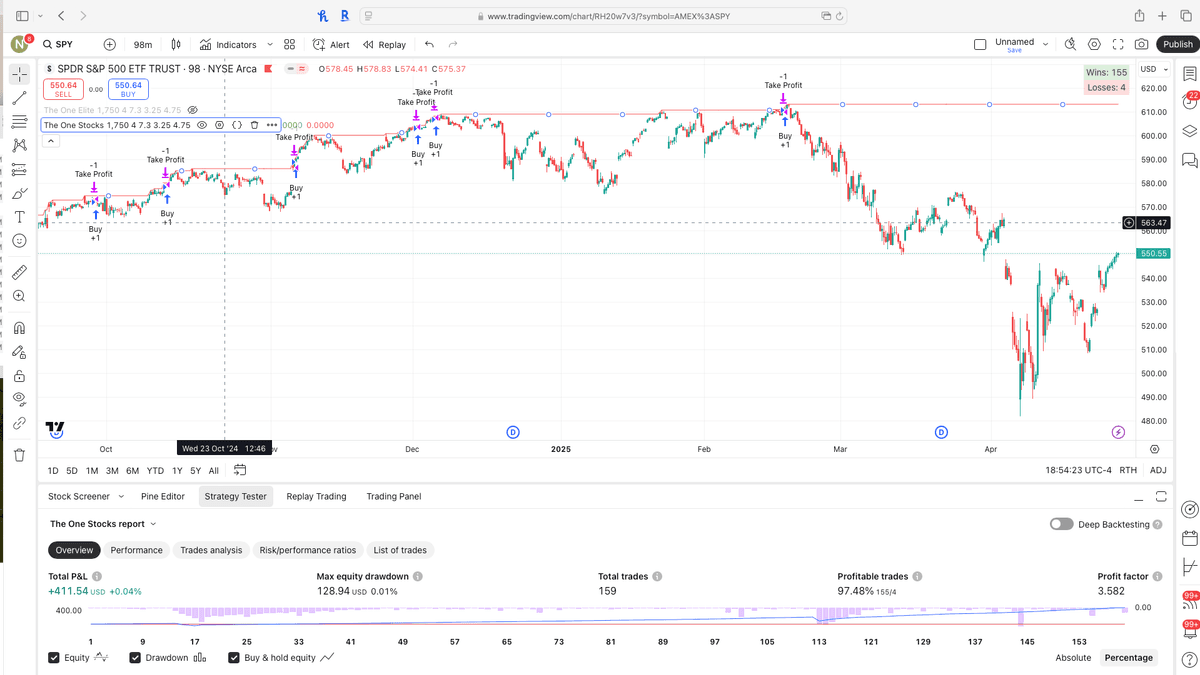The height and width of the screenshot is (675, 1200).
Task: Open the Fibonacci retracement tools
Action: (x=19, y=122)
